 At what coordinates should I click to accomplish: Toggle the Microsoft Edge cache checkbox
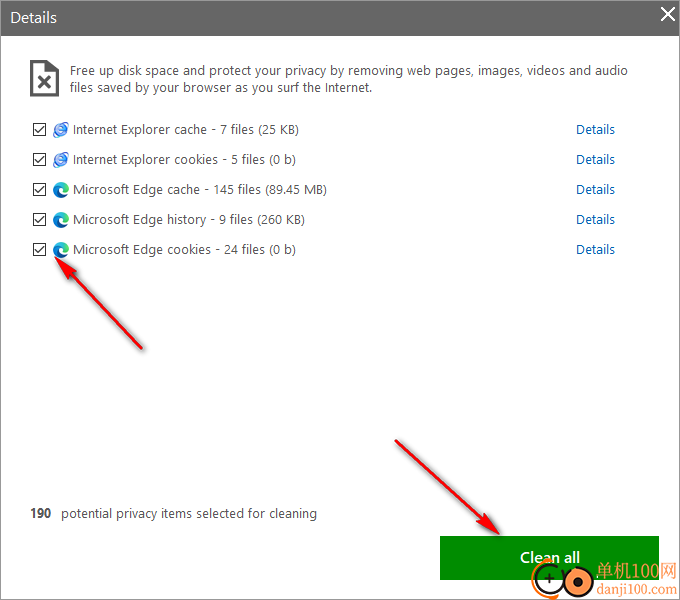pyautogui.click(x=39, y=189)
